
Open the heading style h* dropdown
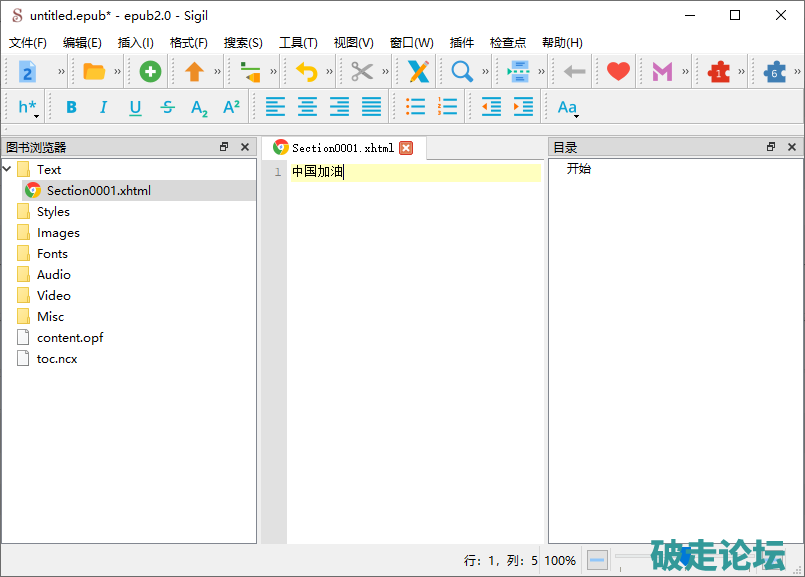point(28,107)
